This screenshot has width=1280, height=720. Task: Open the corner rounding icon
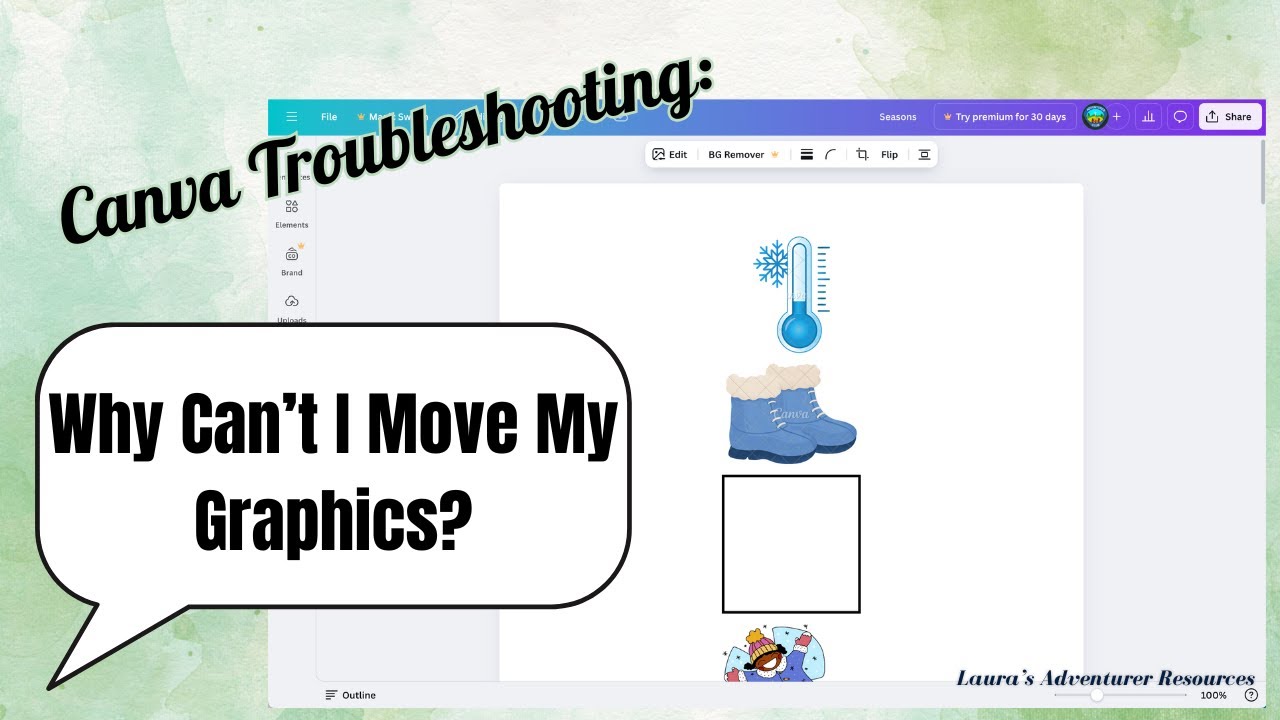pyautogui.click(x=831, y=155)
